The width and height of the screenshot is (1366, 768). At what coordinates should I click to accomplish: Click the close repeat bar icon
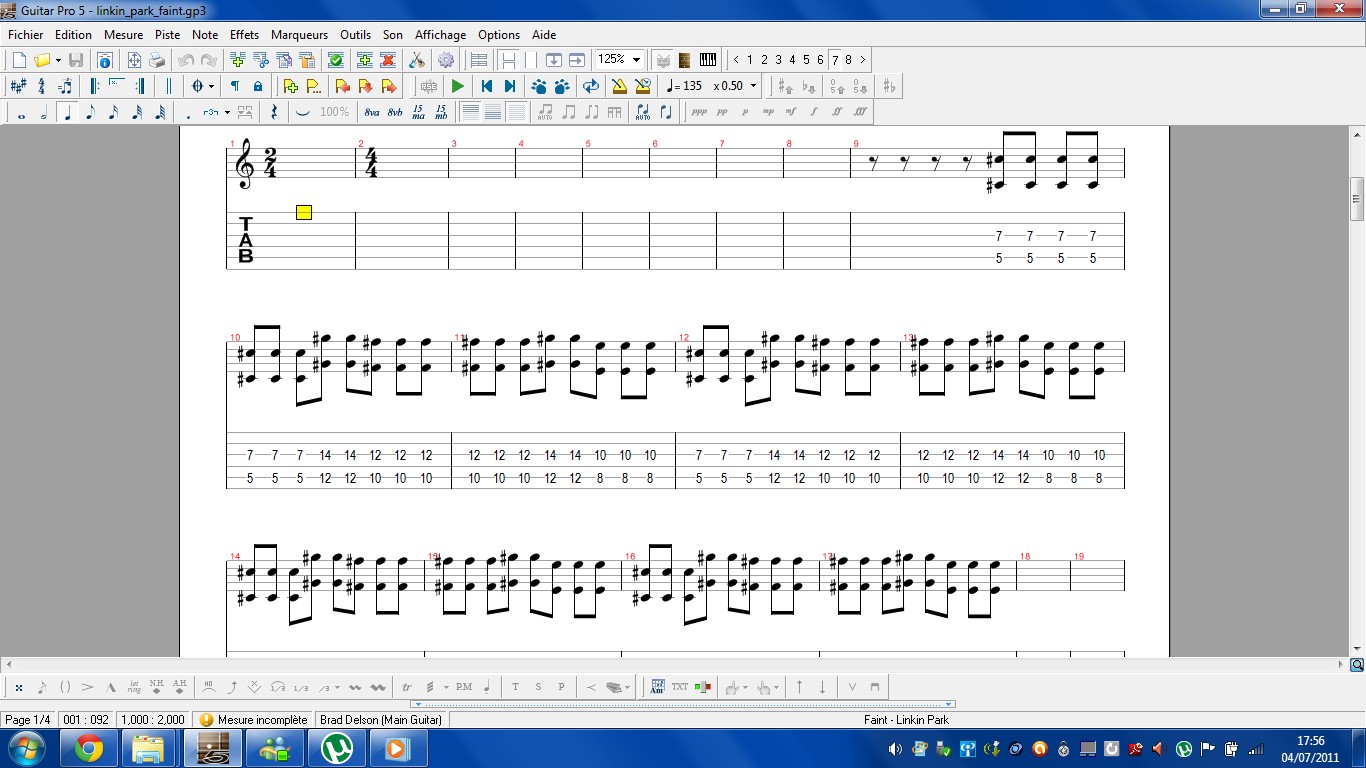tap(142, 86)
